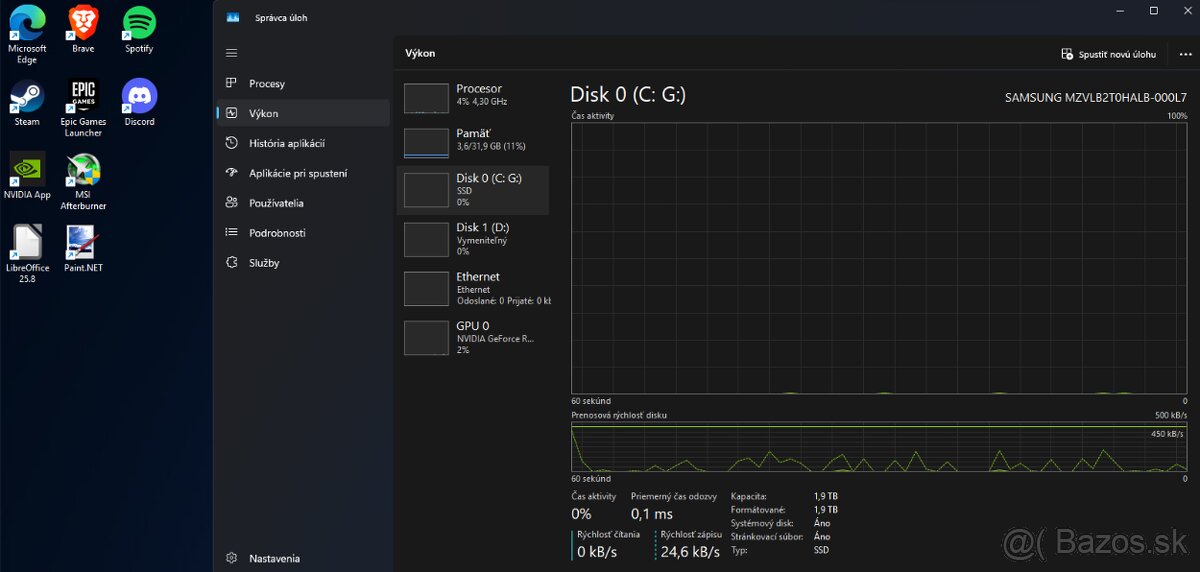The height and width of the screenshot is (572, 1200).
Task: Click the Disk 0 (C: G:) heading
Action: coord(628,95)
